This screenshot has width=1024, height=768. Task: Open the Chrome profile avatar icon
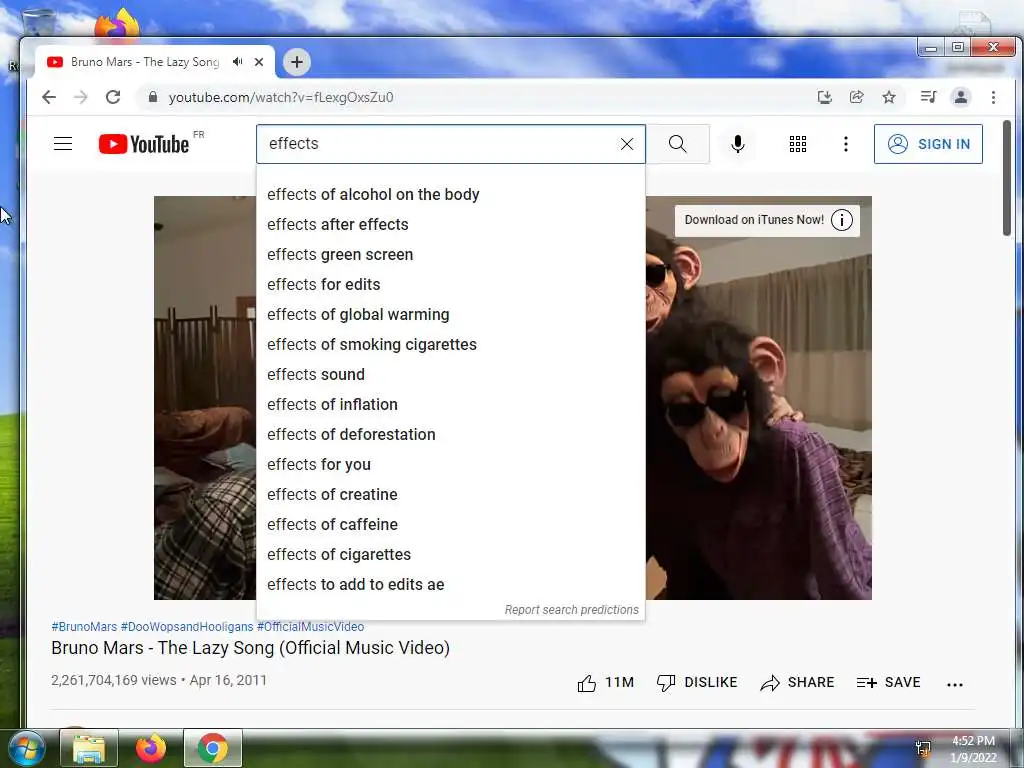961,97
